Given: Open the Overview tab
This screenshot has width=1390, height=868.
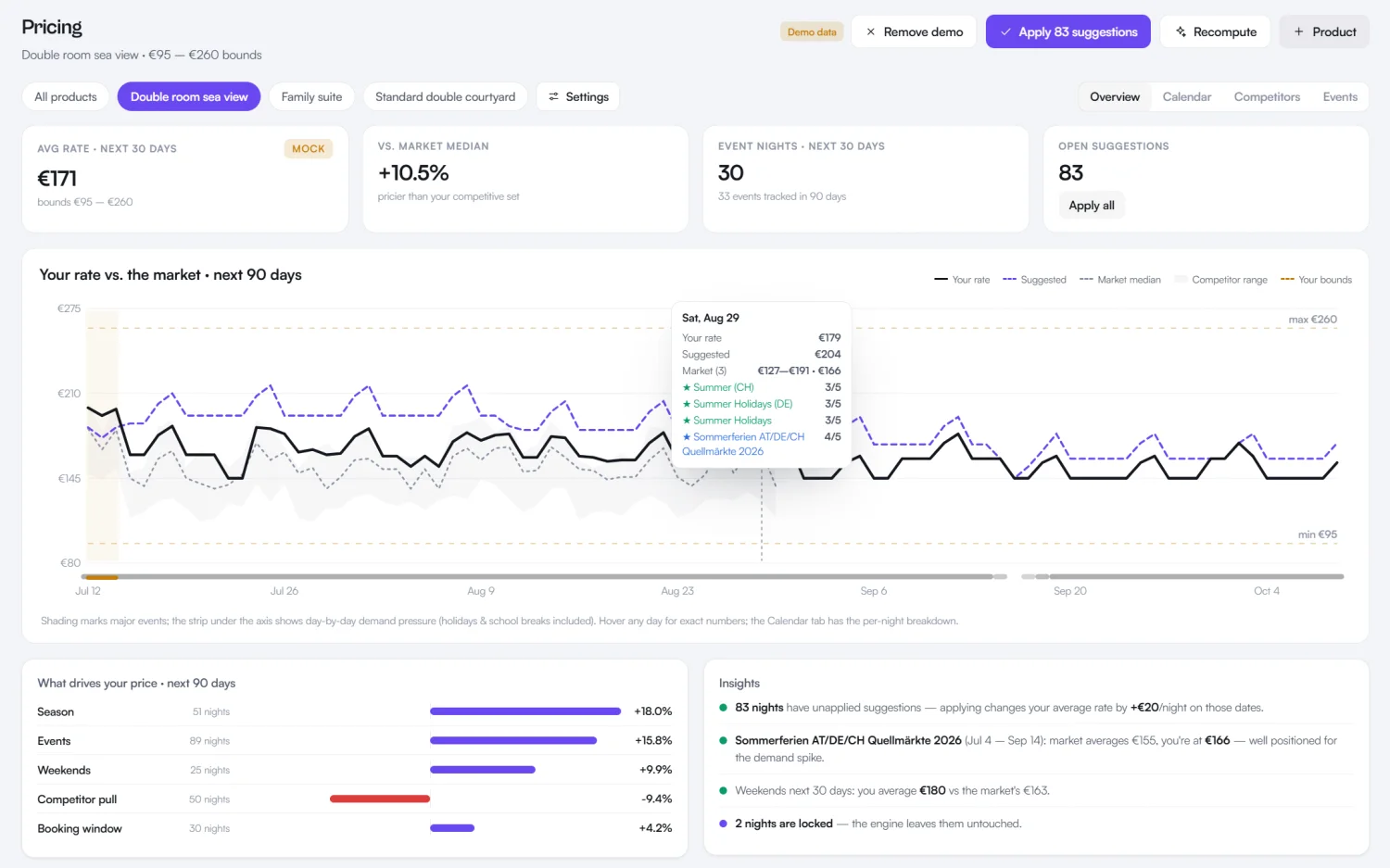Looking at the screenshot, I should point(1115,96).
